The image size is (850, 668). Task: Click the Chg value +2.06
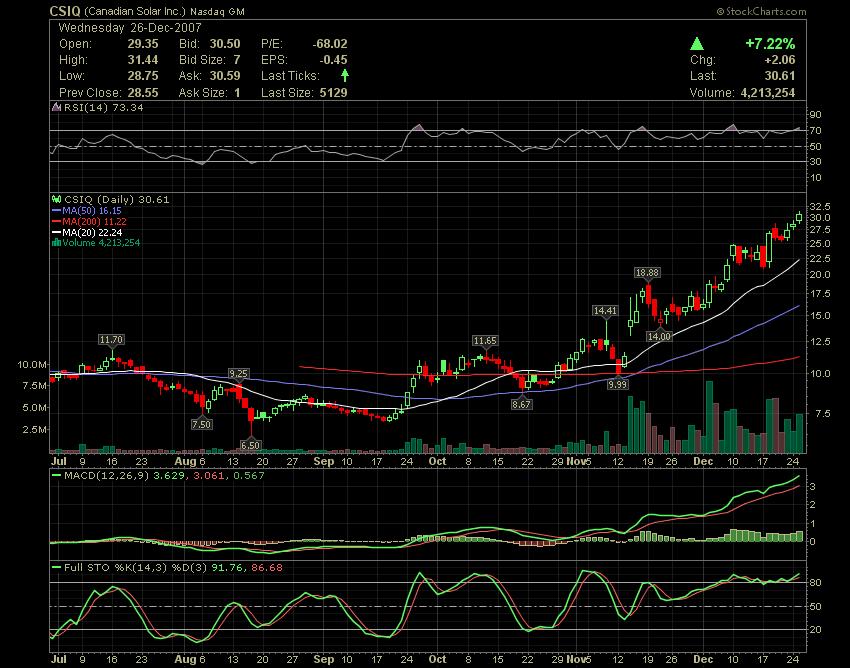tap(779, 60)
